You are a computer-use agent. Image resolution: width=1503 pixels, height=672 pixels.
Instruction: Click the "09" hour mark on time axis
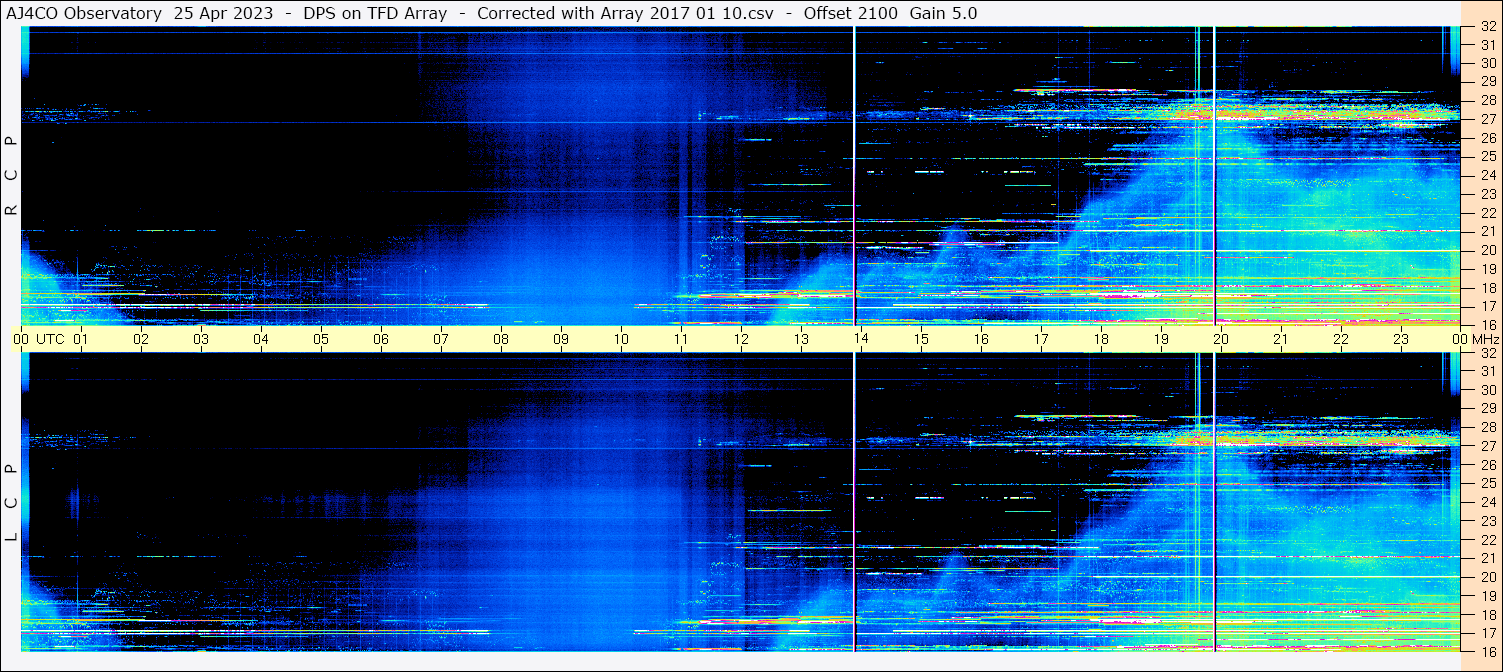pos(561,339)
